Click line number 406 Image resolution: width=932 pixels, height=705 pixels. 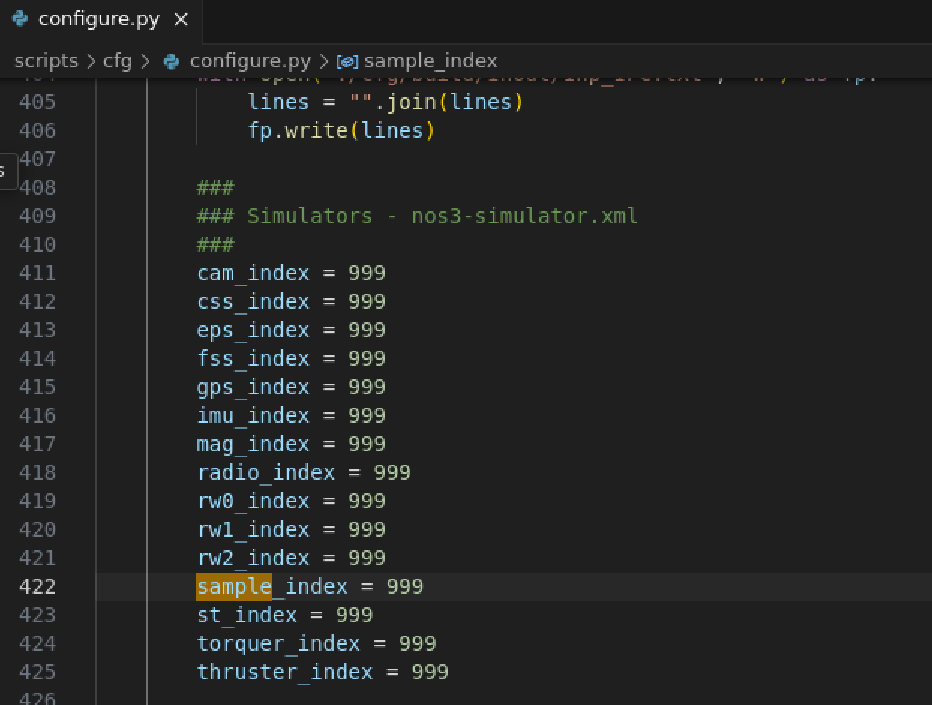(37, 130)
